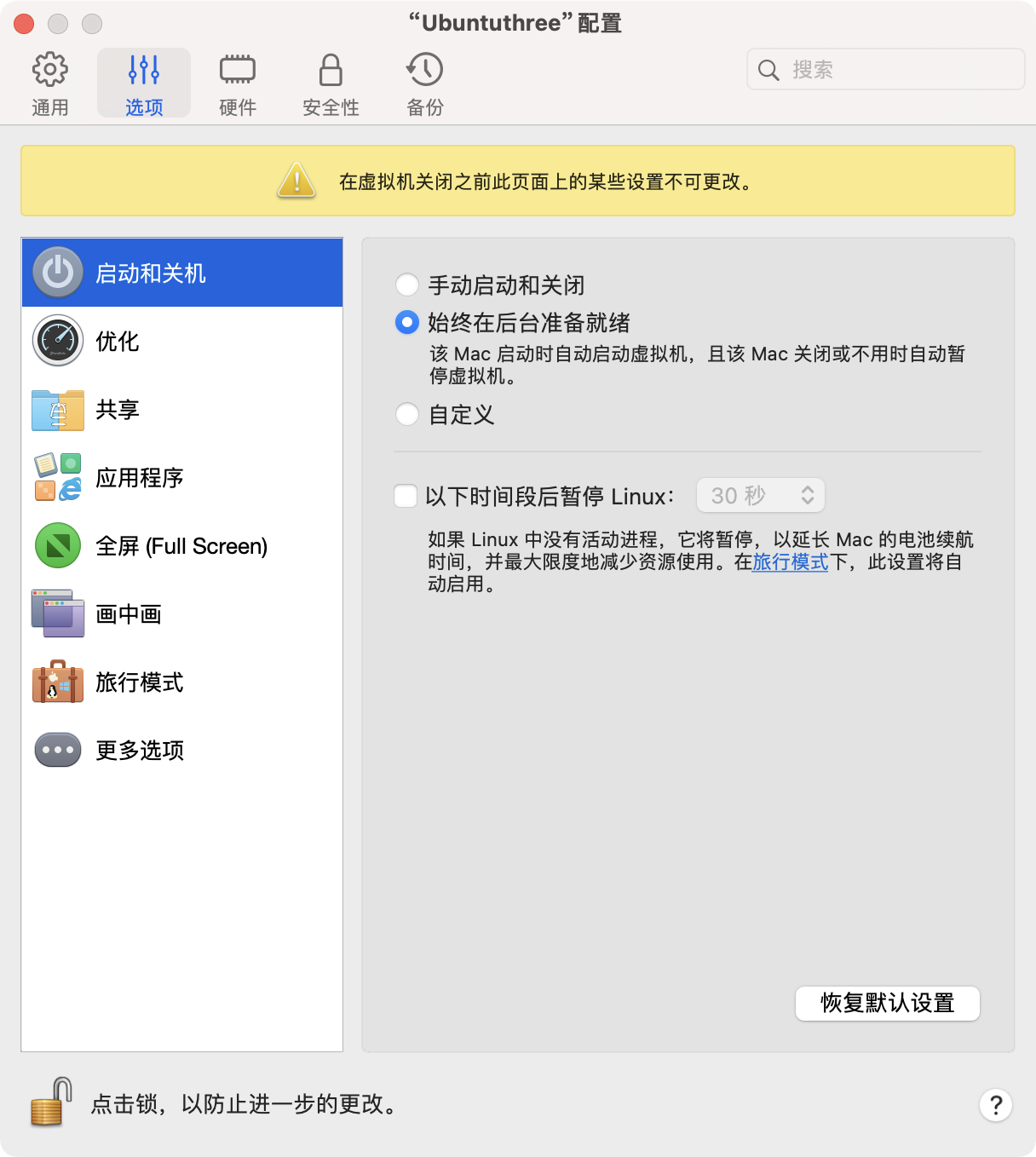Image resolution: width=1036 pixels, height=1157 pixels.
Task: Click the golden lock to prevent changes
Action: (51, 1102)
